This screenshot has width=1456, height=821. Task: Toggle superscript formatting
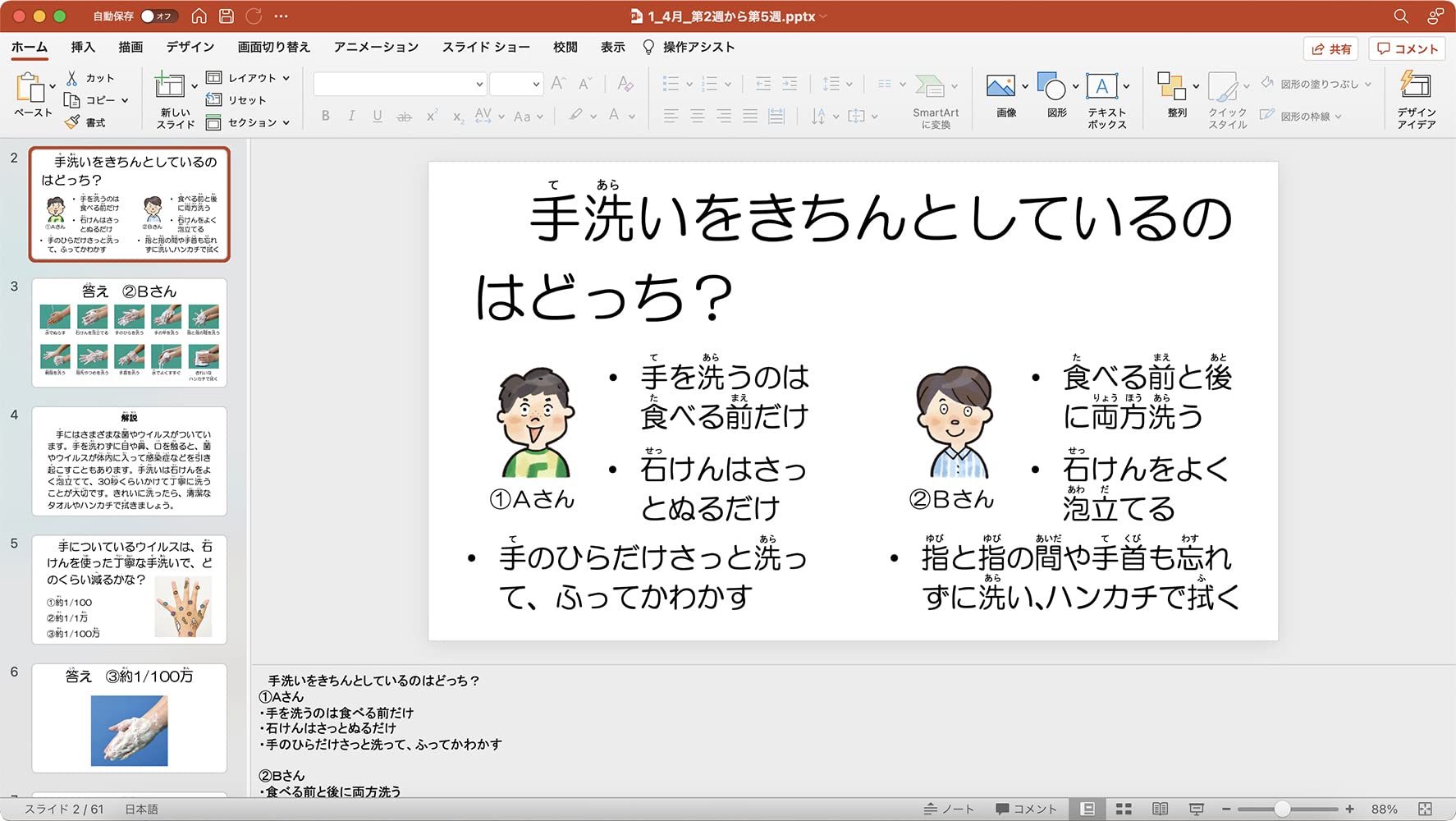tap(432, 117)
